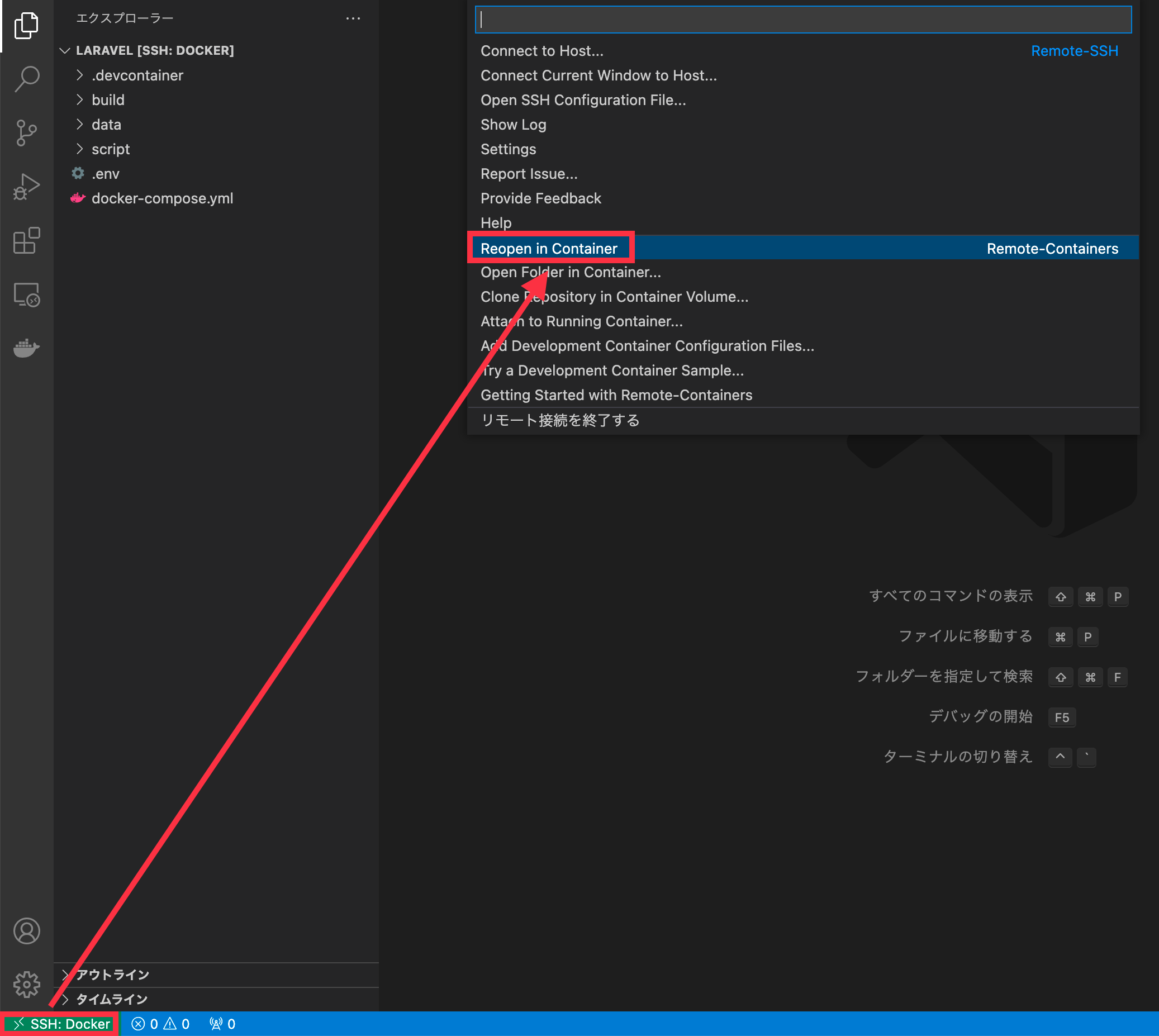1159x1036 pixels.
Task: Open the Extensions view icon
Action: point(27,241)
